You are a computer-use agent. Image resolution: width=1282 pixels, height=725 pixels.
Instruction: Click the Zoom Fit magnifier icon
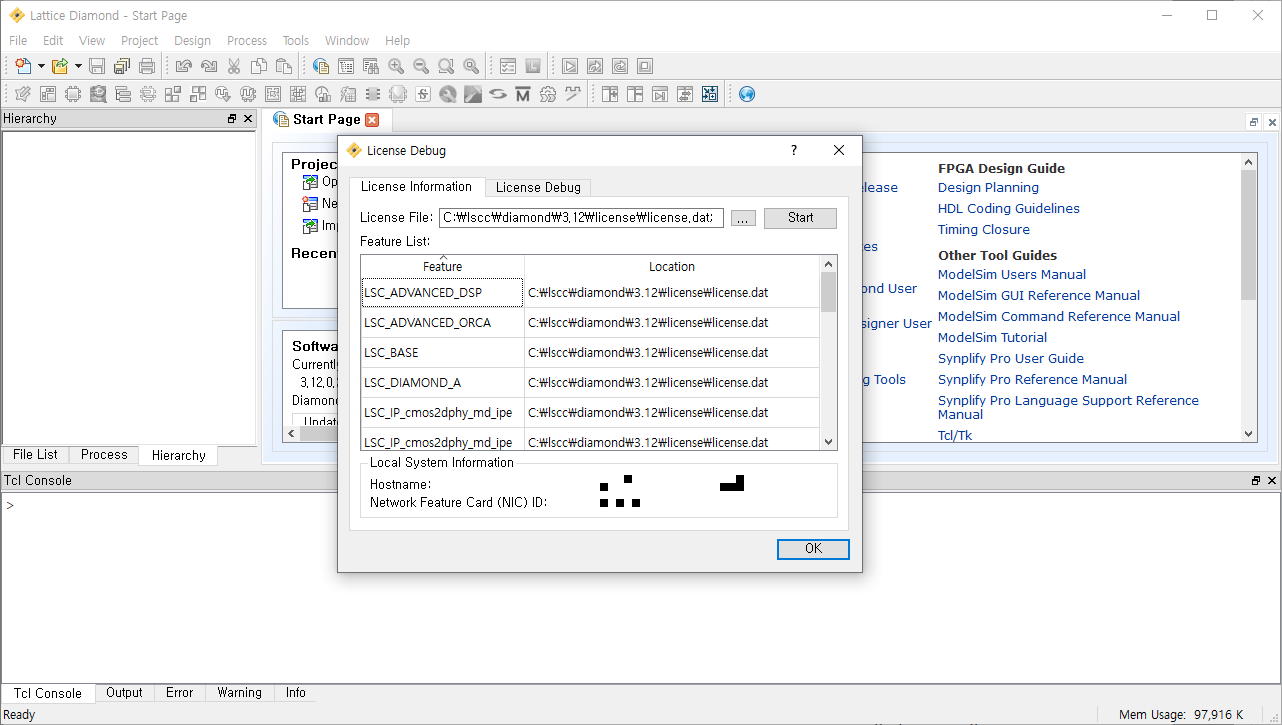[446, 66]
